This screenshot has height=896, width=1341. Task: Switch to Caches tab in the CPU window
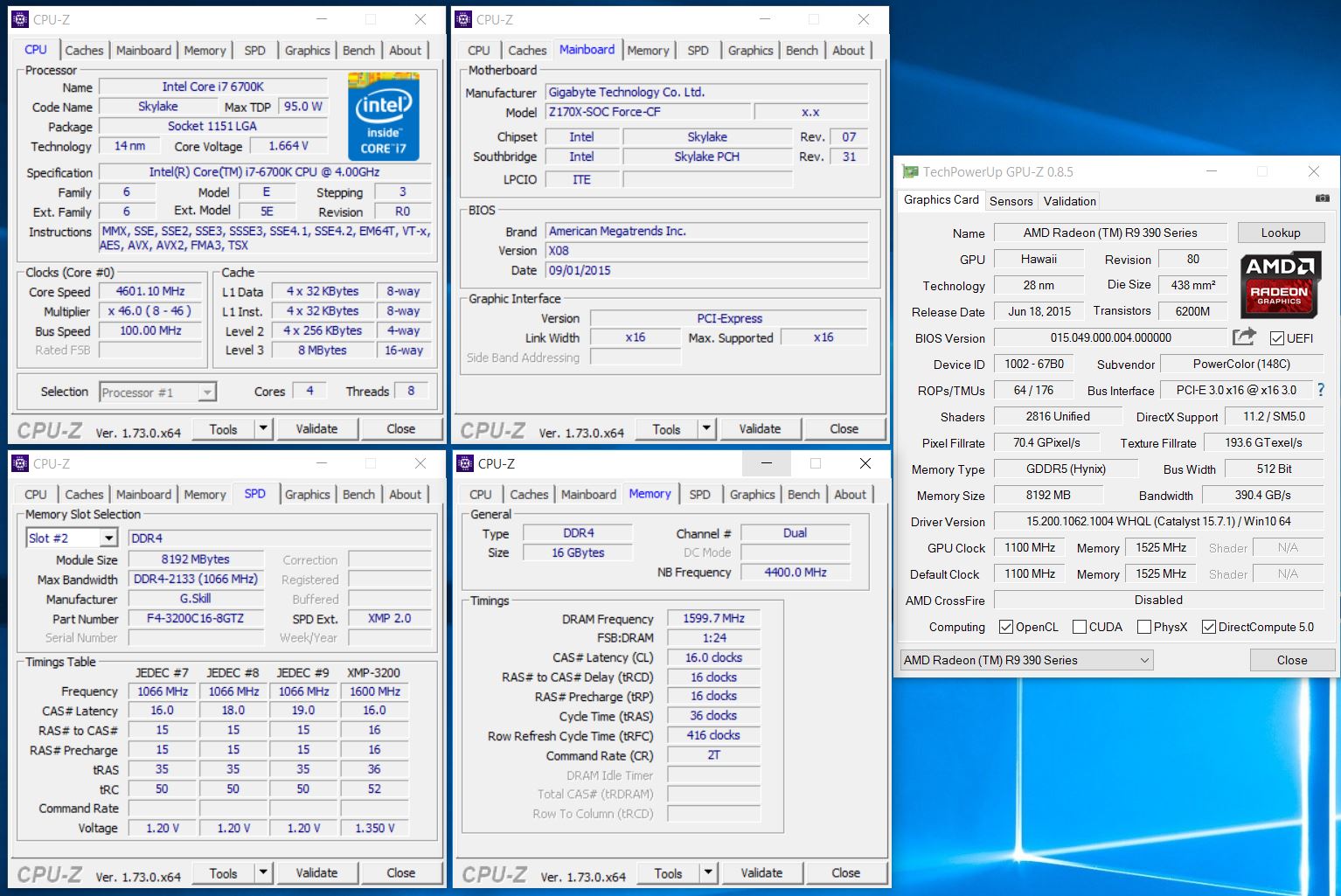[84, 50]
